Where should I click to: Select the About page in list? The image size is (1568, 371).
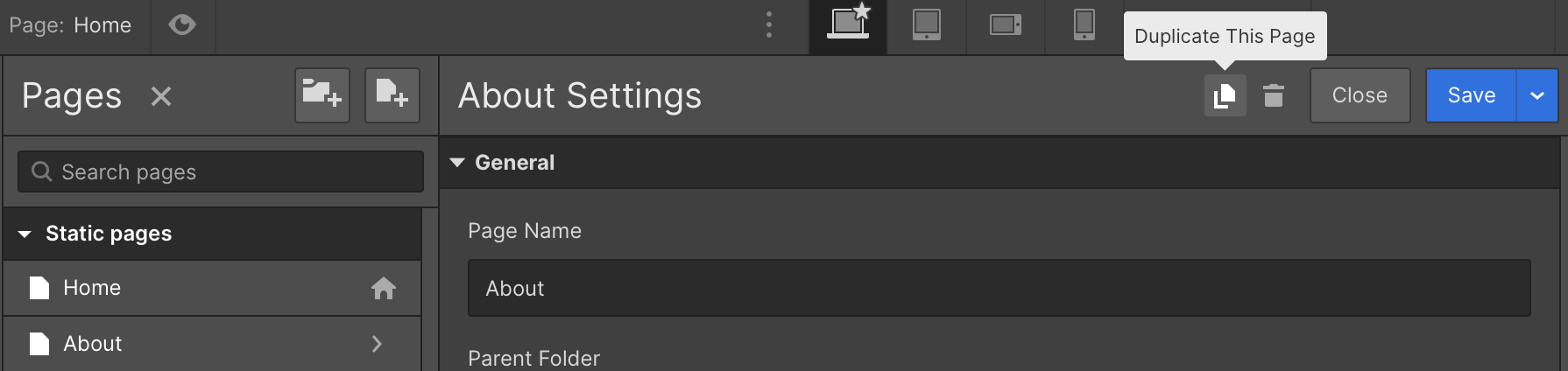point(212,344)
